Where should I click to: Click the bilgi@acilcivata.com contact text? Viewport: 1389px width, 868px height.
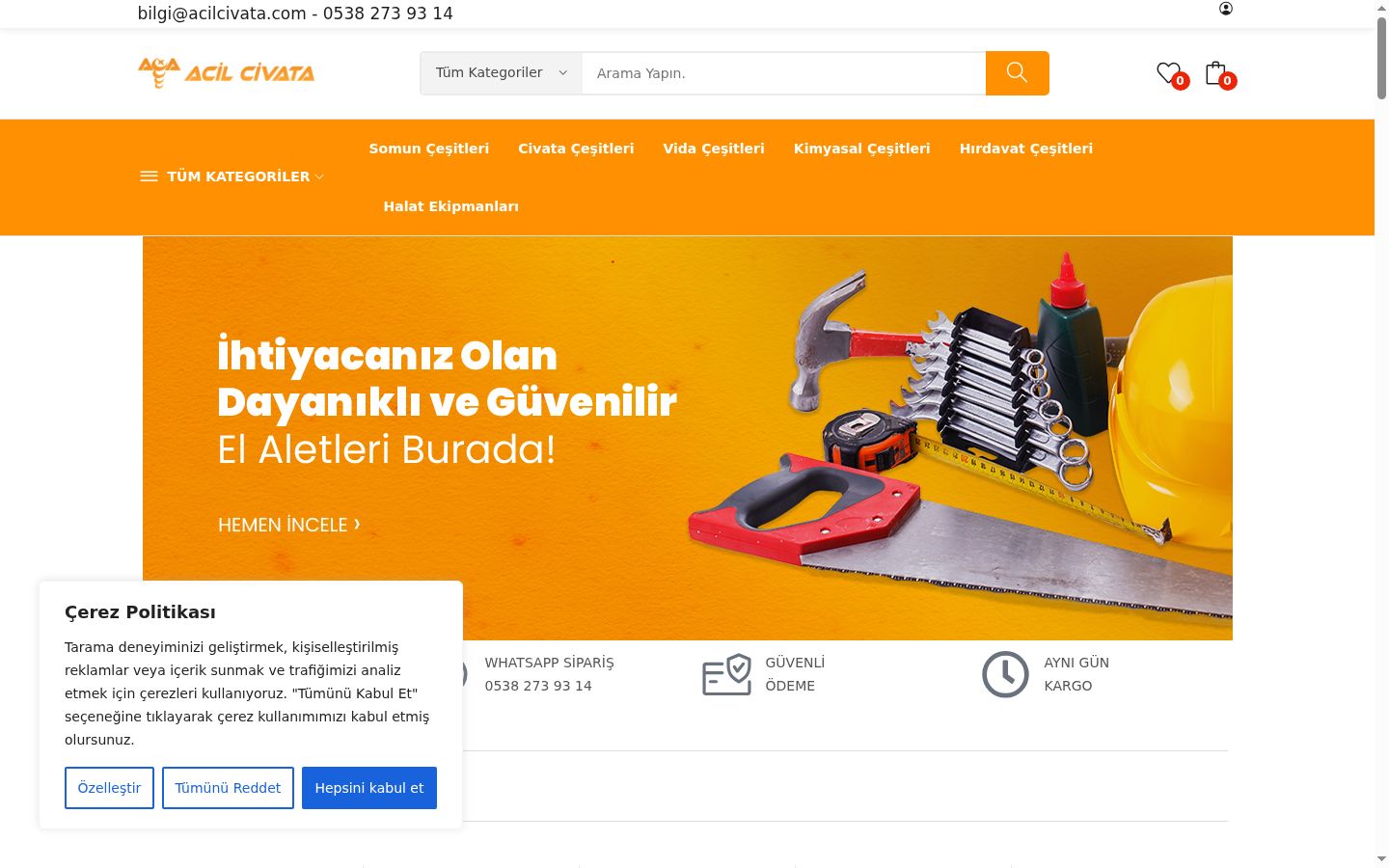tap(222, 14)
